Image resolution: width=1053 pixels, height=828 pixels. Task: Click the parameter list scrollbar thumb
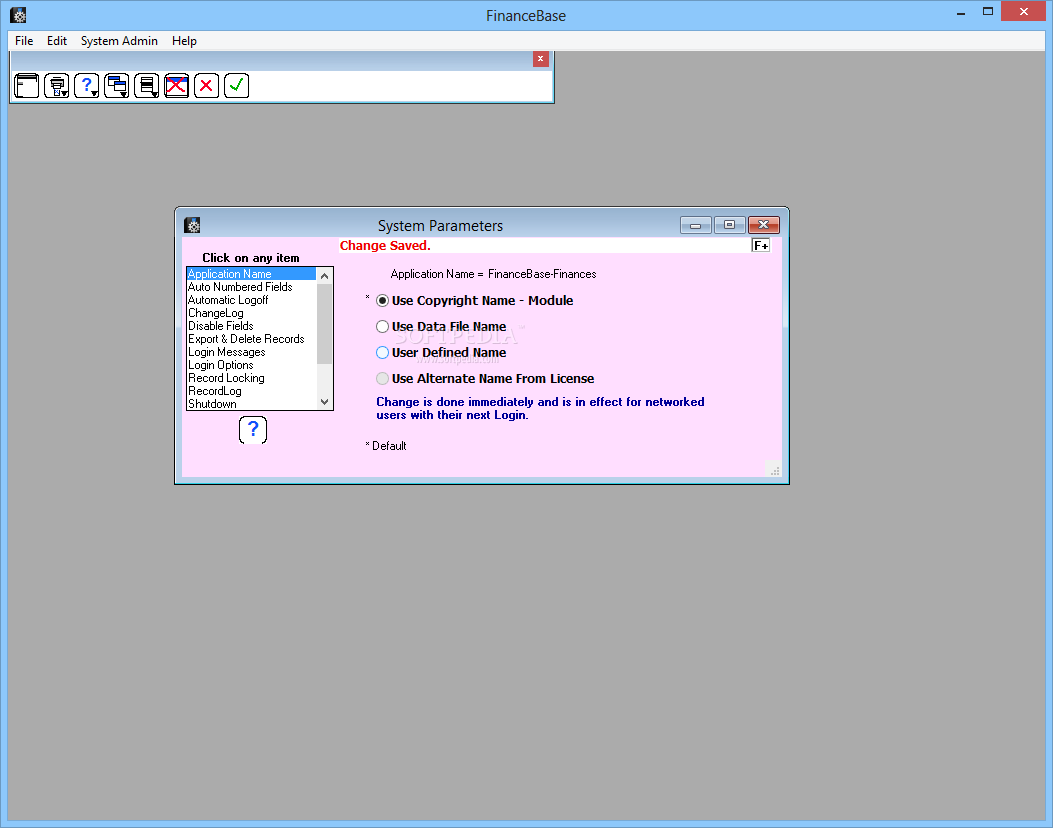[x=324, y=324]
